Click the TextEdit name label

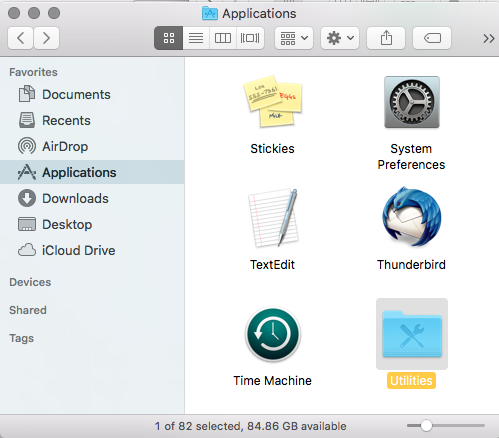coord(272,265)
